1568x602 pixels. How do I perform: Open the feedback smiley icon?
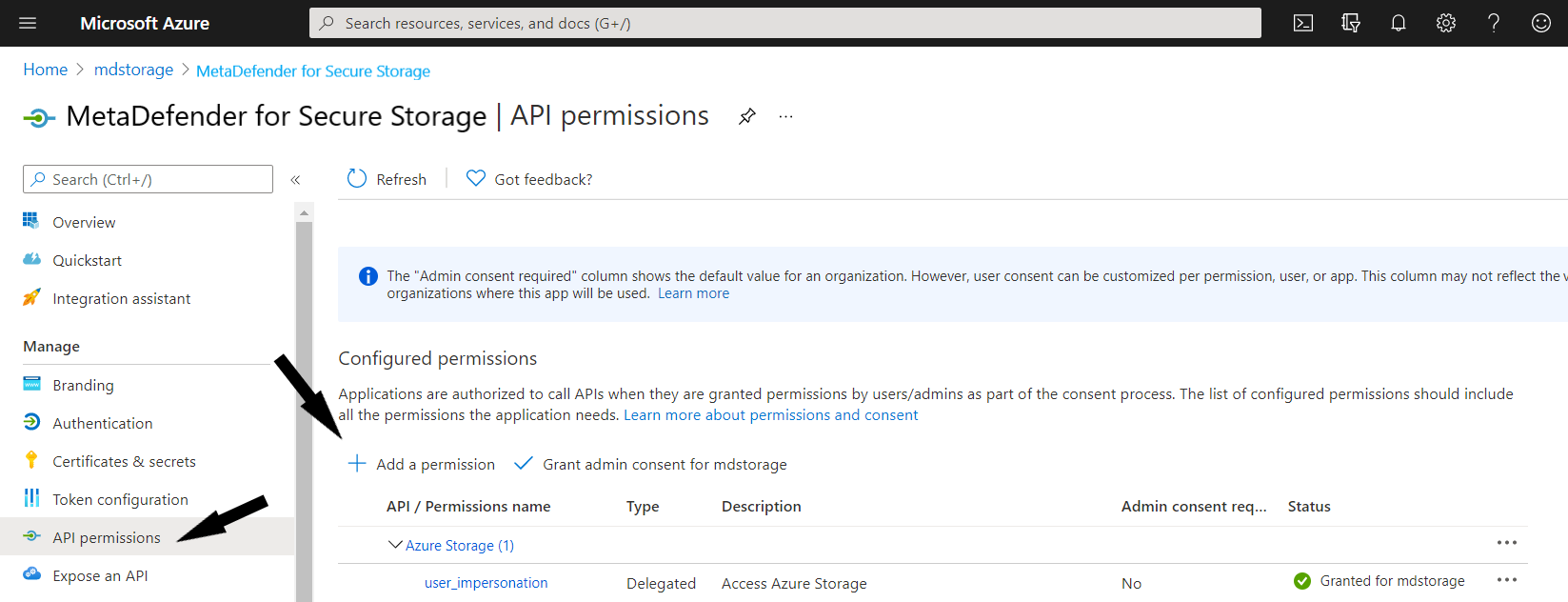click(x=1541, y=23)
